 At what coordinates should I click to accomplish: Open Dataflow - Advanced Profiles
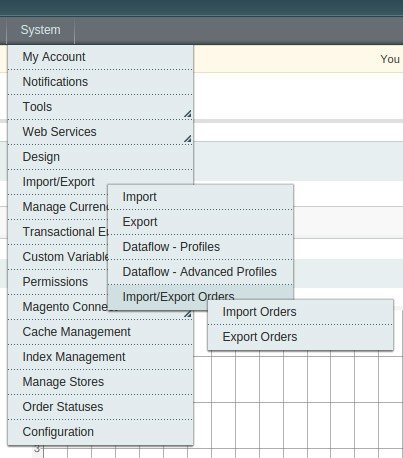pyautogui.click(x=200, y=272)
